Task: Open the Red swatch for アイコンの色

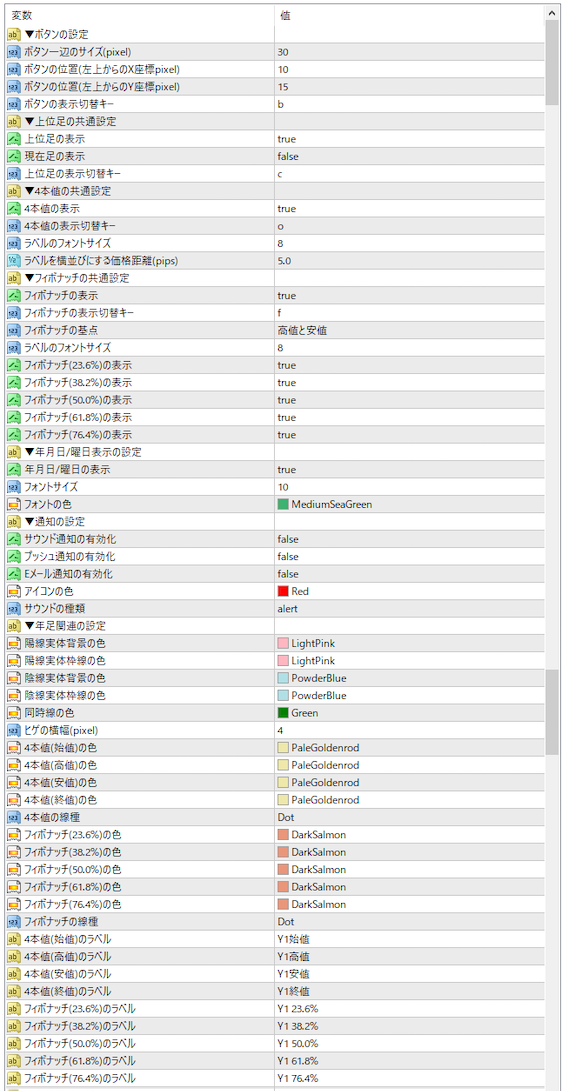Action: (283, 591)
